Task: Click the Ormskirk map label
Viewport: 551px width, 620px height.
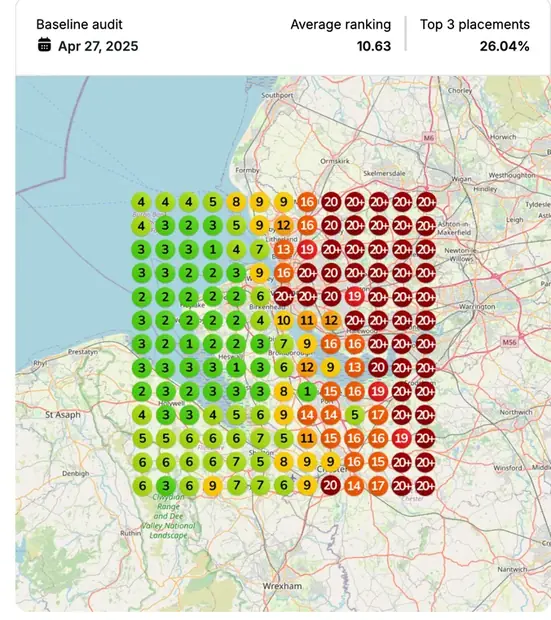Action: click(335, 161)
